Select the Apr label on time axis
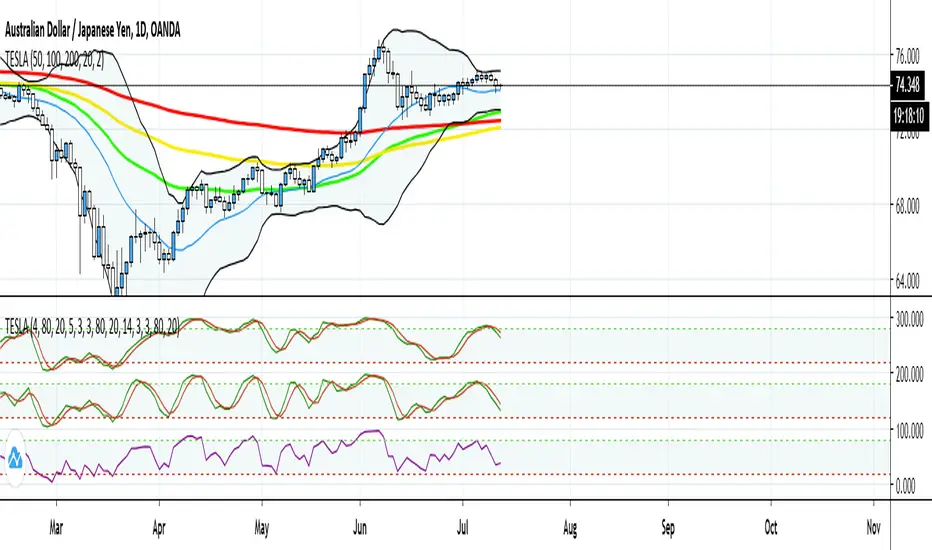The image size is (932, 550). (x=159, y=528)
